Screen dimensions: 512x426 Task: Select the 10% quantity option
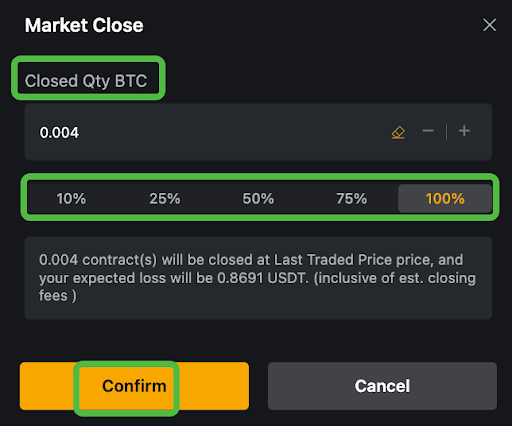tap(71, 199)
